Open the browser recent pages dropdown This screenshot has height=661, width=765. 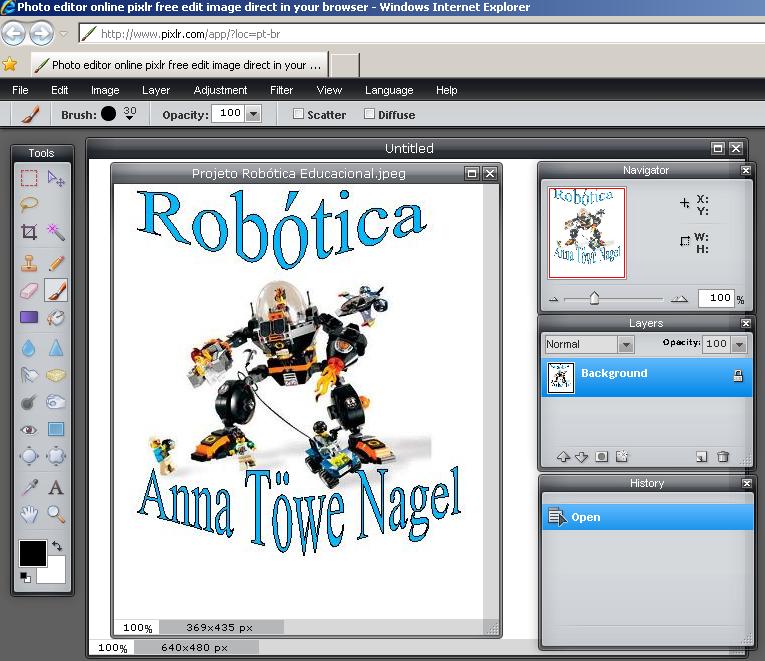tap(64, 34)
